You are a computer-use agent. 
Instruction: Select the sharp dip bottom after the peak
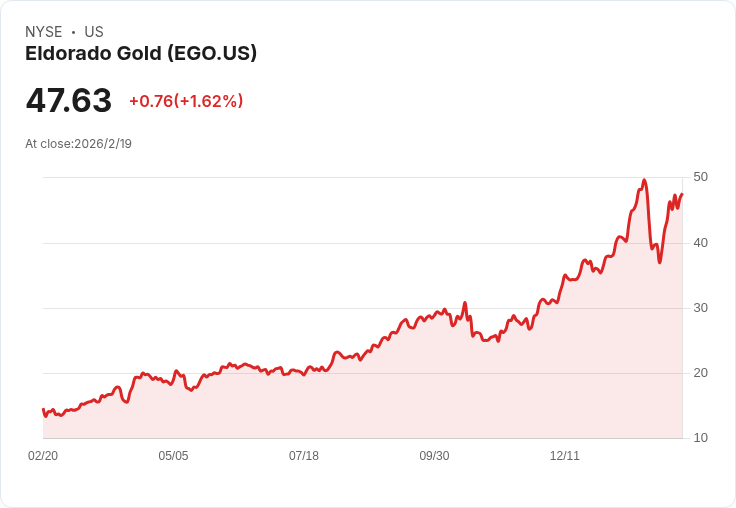(x=659, y=262)
